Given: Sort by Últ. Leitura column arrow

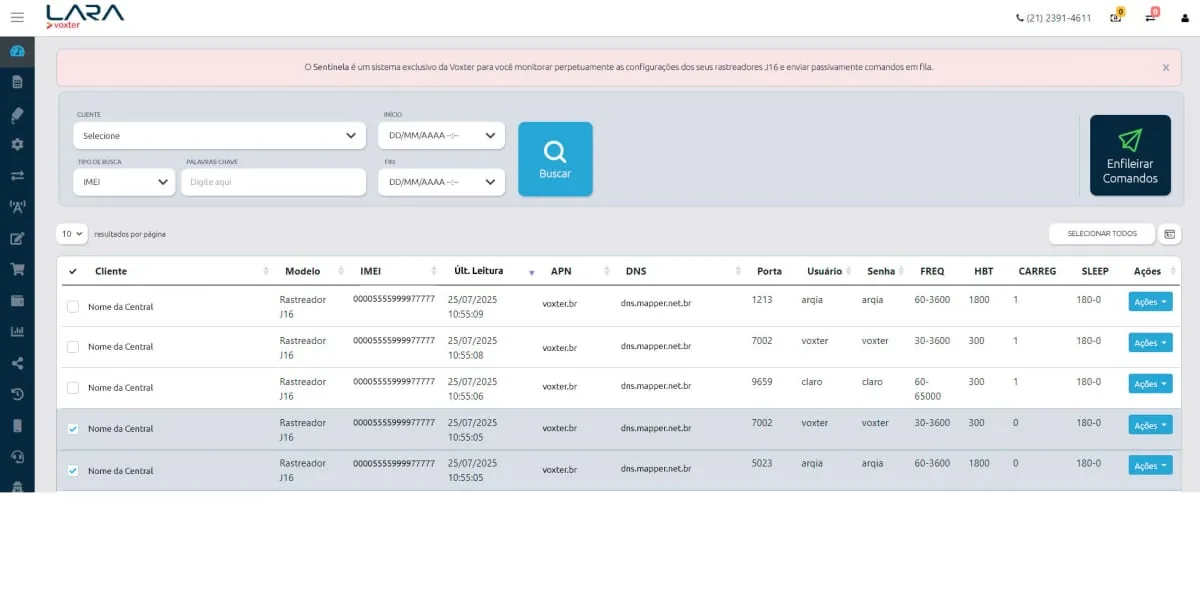Looking at the screenshot, I should [x=532, y=272].
